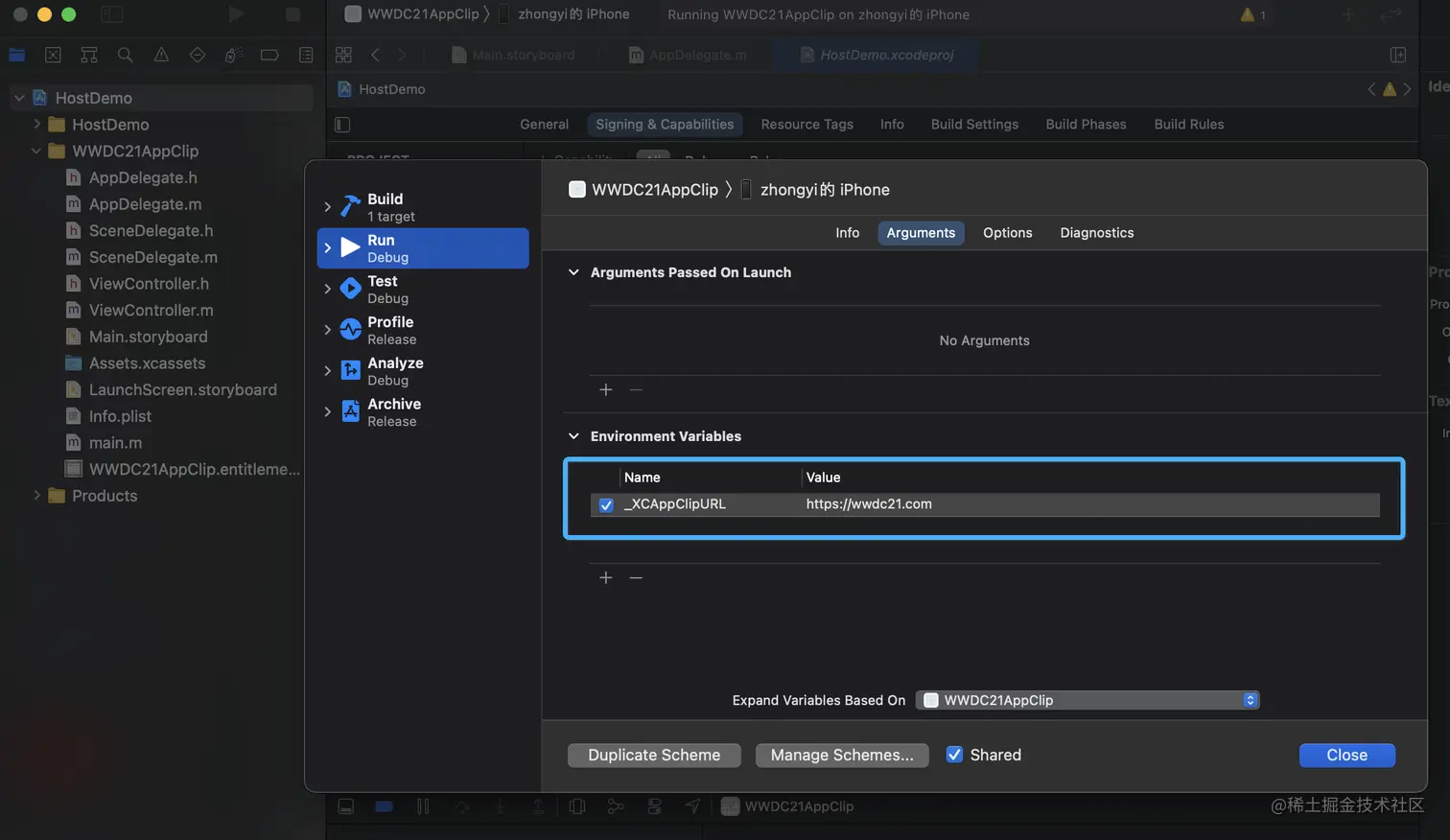The height and width of the screenshot is (840, 1450).
Task: Open the Debug navigator icon
Action: [233, 55]
